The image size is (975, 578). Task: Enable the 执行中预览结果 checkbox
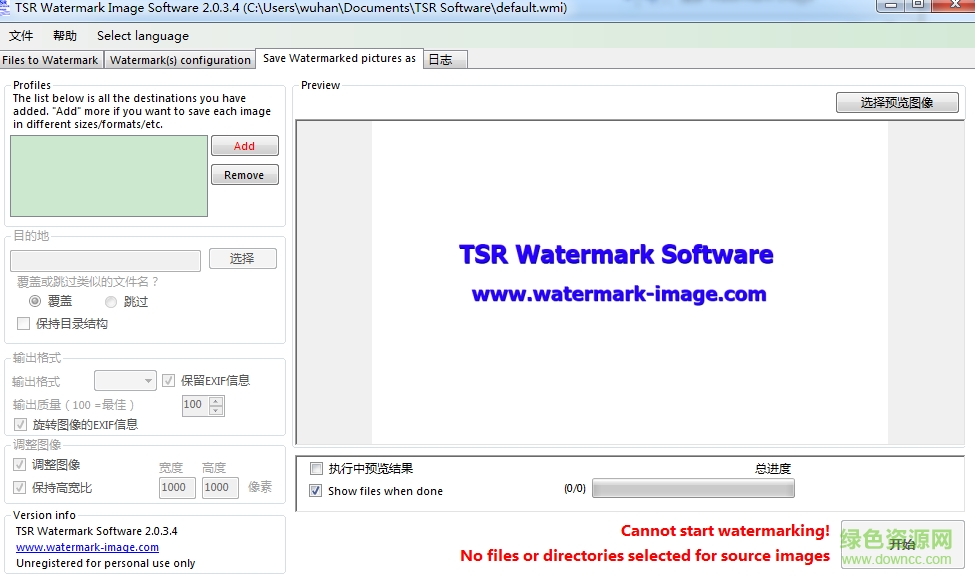click(x=317, y=468)
